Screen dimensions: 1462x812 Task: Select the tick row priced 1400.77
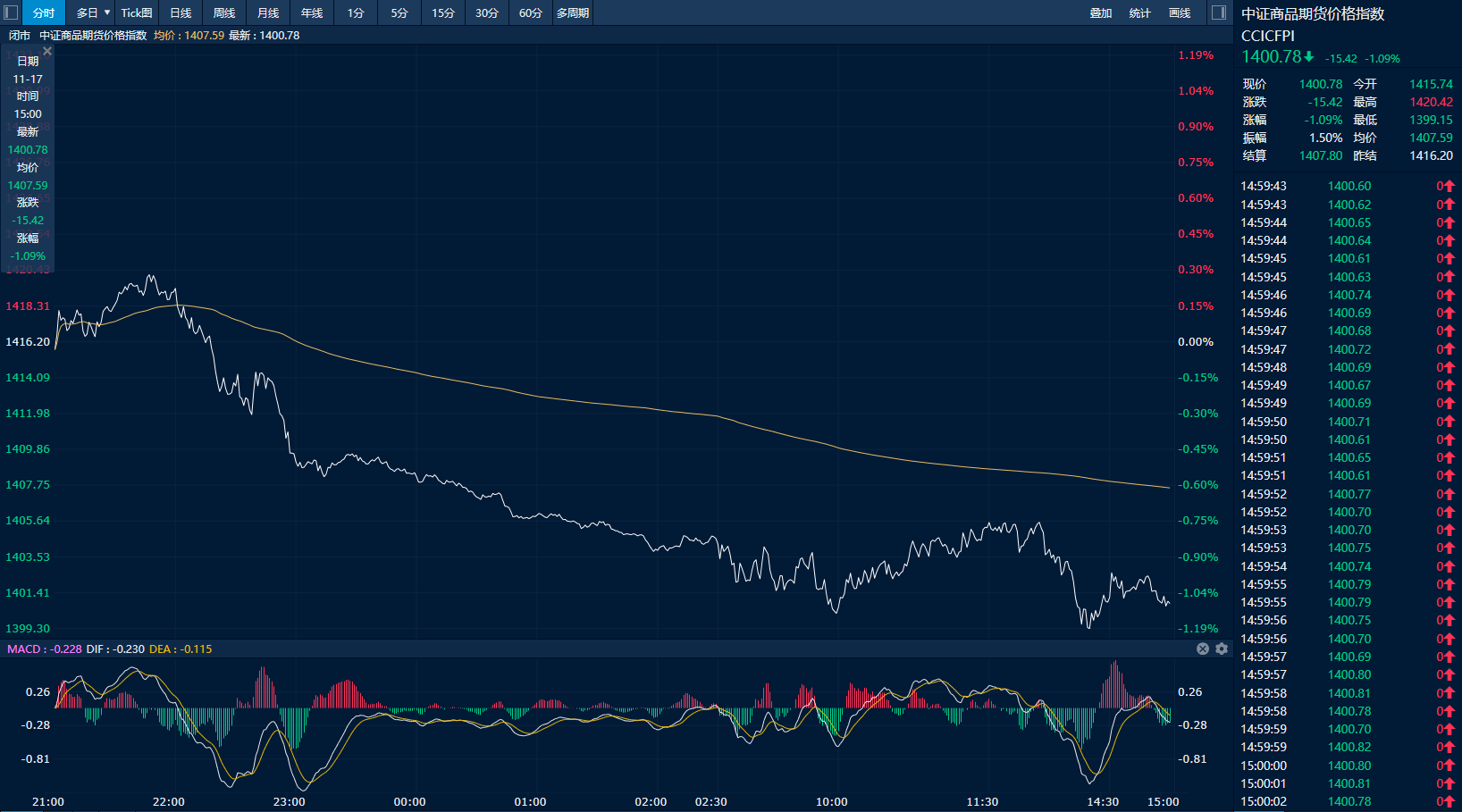pos(1348,494)
